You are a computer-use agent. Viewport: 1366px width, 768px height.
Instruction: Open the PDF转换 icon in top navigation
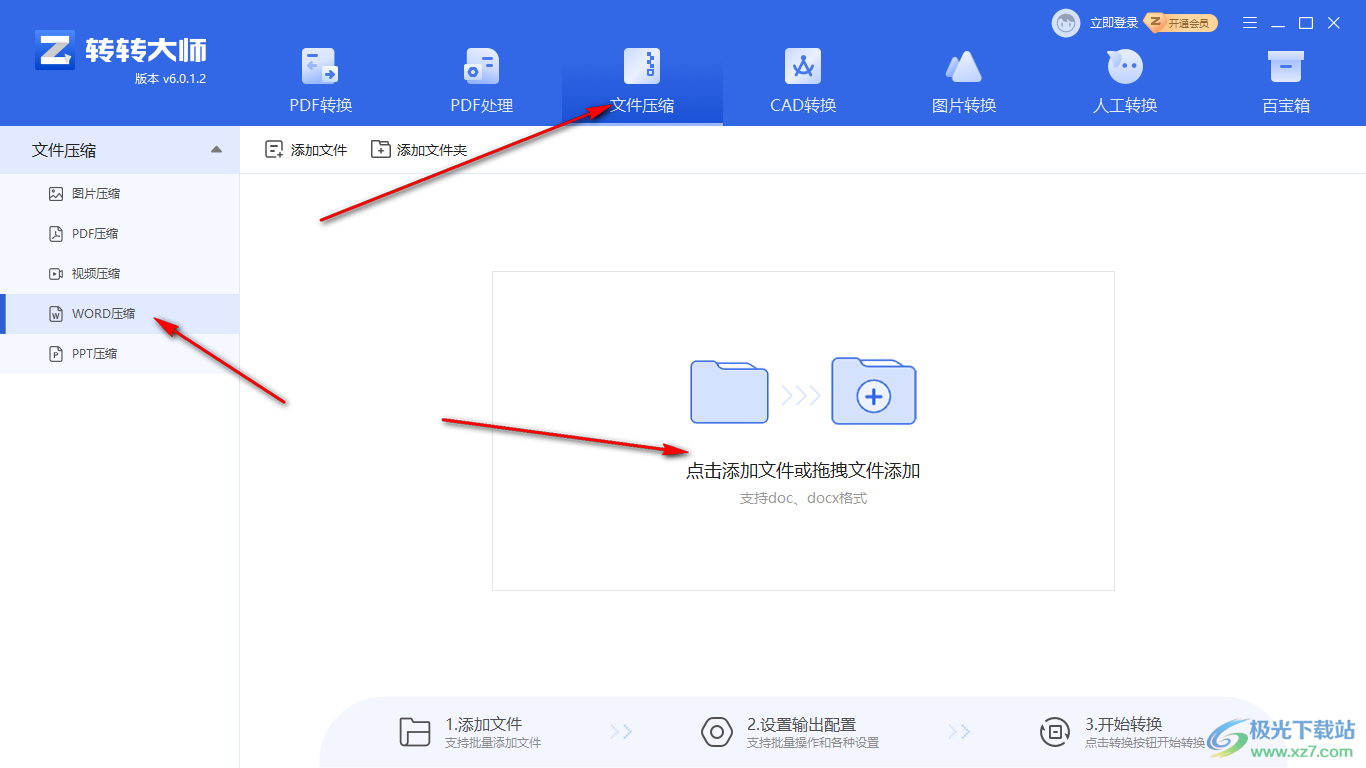point(321,67)
